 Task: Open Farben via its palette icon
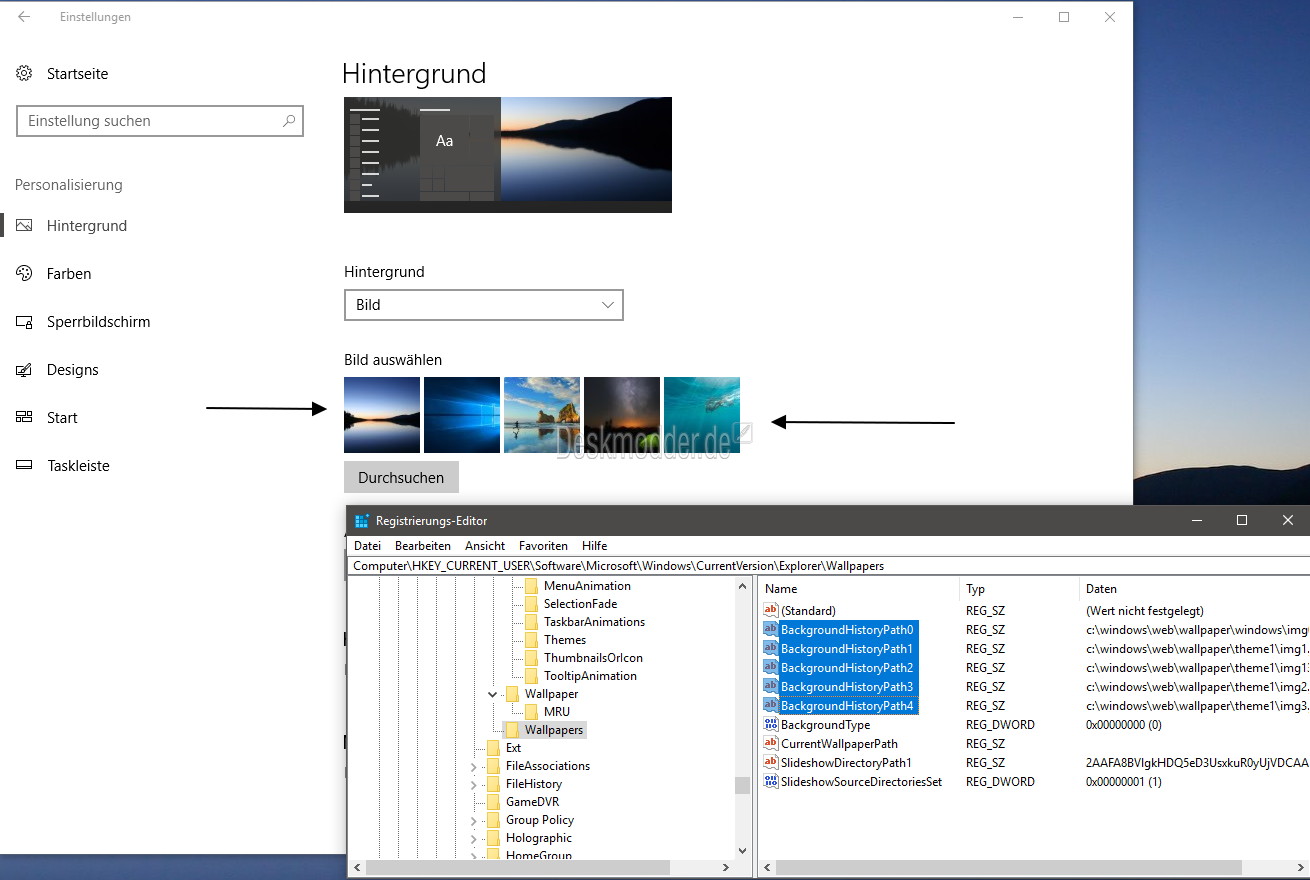point(25,273)
